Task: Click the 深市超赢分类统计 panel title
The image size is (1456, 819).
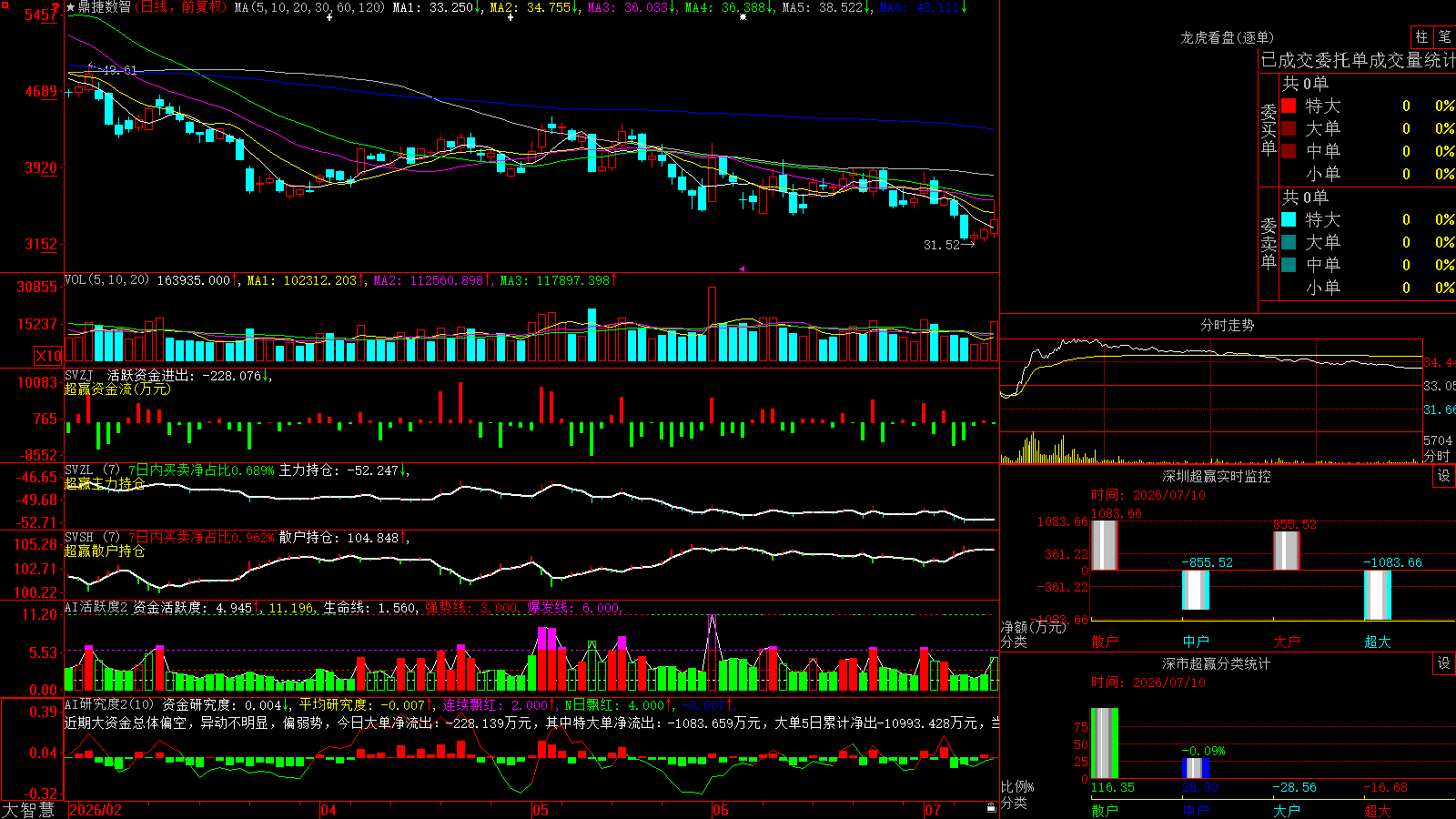Action: 1217,663
